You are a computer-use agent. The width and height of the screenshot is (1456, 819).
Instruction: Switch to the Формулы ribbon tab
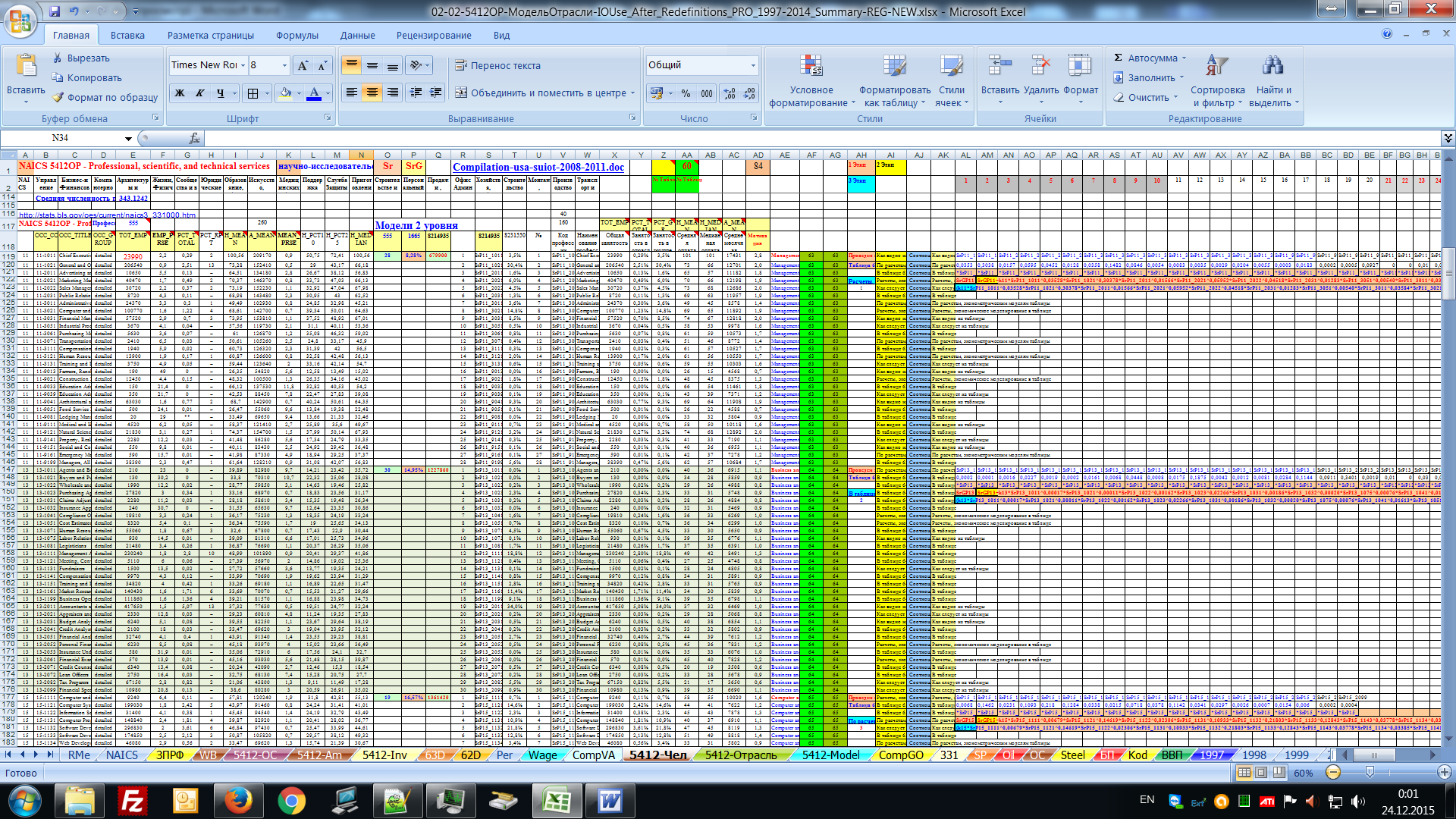297,35
